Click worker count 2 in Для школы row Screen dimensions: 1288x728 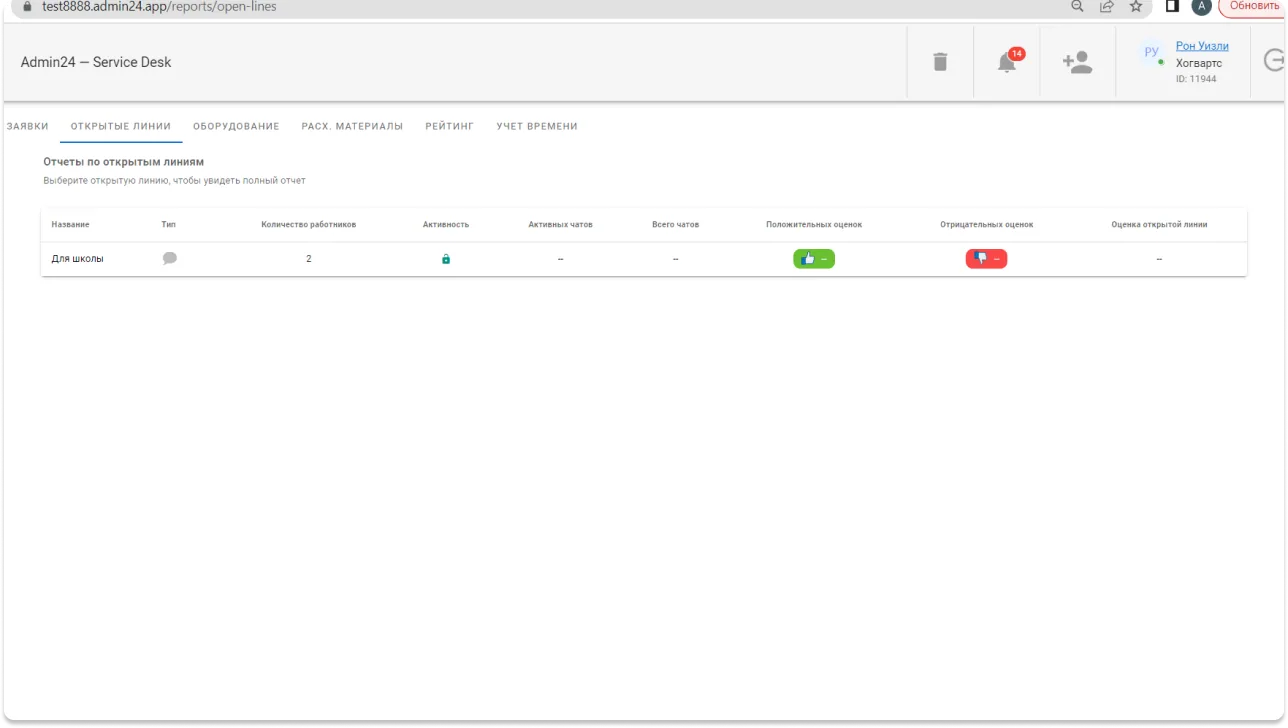point(308,259)
